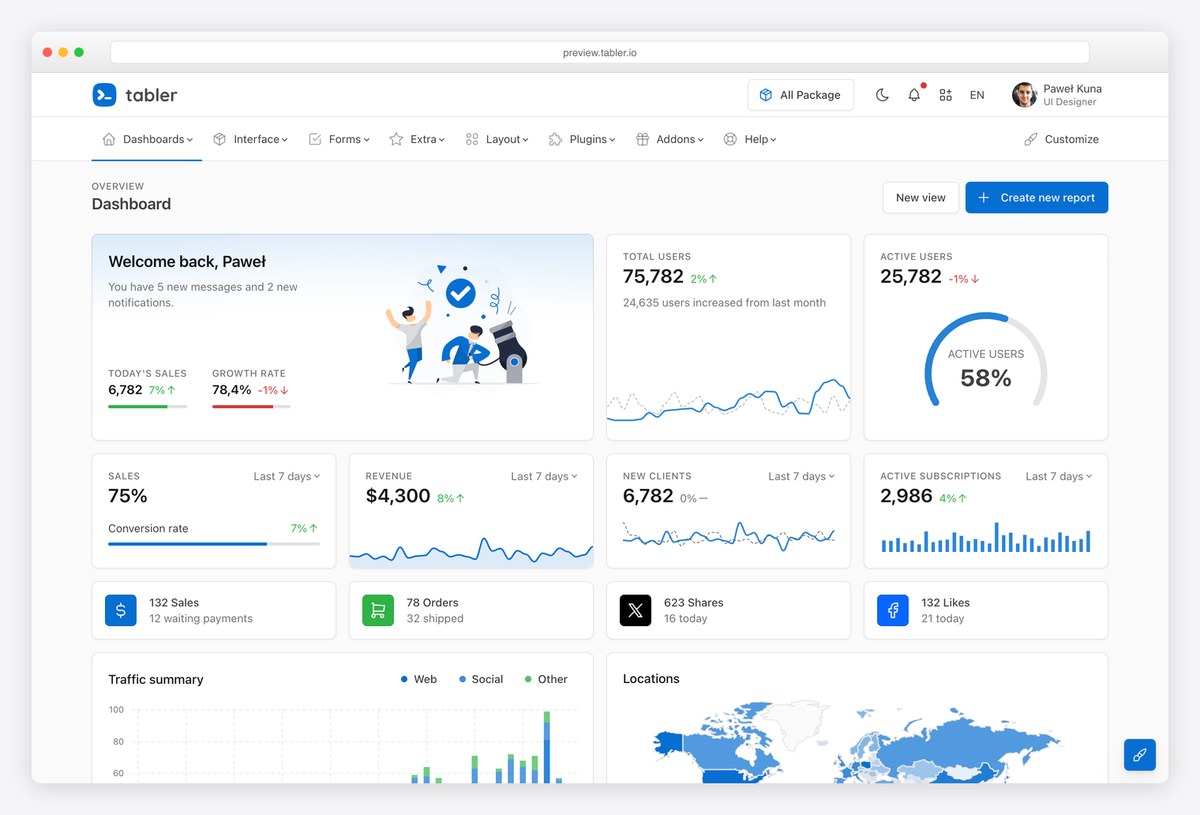Click Growth Rate red progress bar
This screenshot has height=815, width=1200.
pyautogui.click(x=251, y=406)
